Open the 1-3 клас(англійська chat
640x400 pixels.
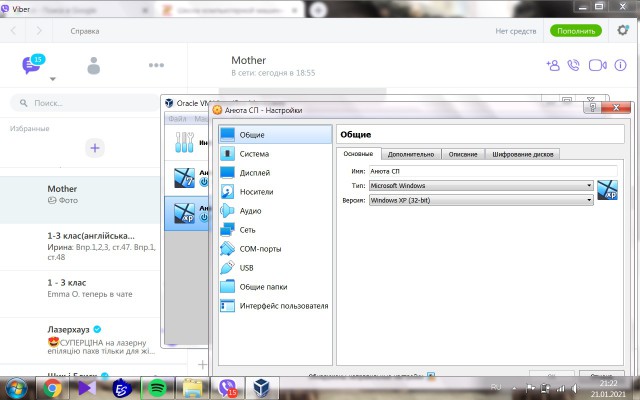pos(81,247)
